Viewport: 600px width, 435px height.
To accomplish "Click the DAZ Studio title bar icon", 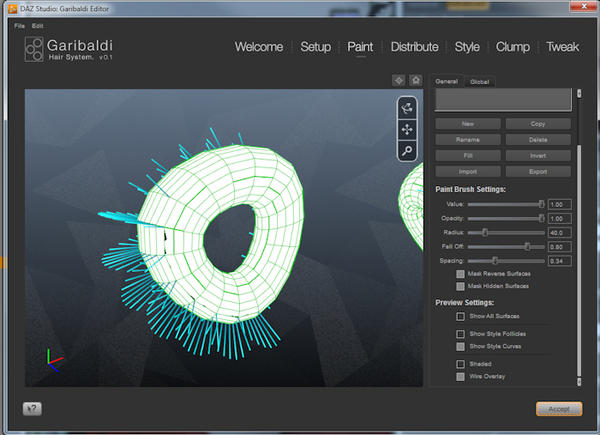I will [13, 8].
